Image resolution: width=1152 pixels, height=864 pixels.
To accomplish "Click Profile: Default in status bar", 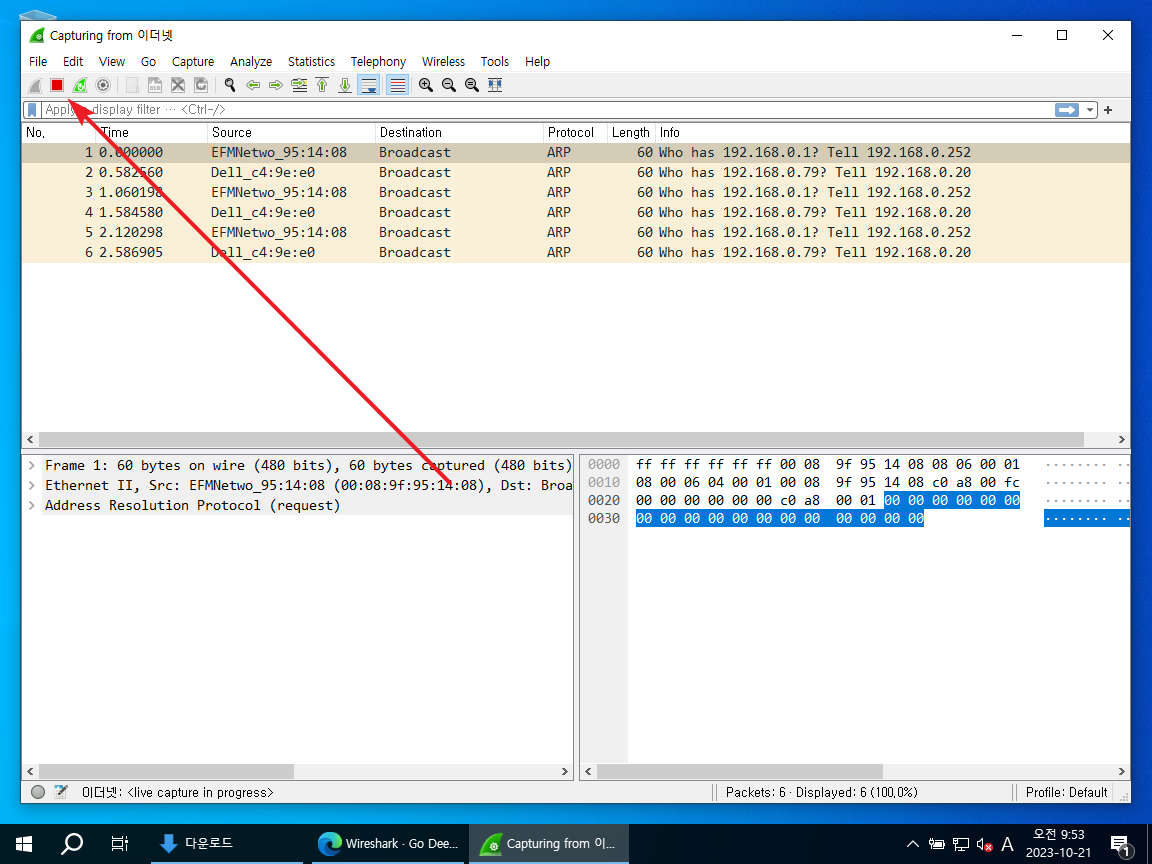I will [x=1066, y=793].
